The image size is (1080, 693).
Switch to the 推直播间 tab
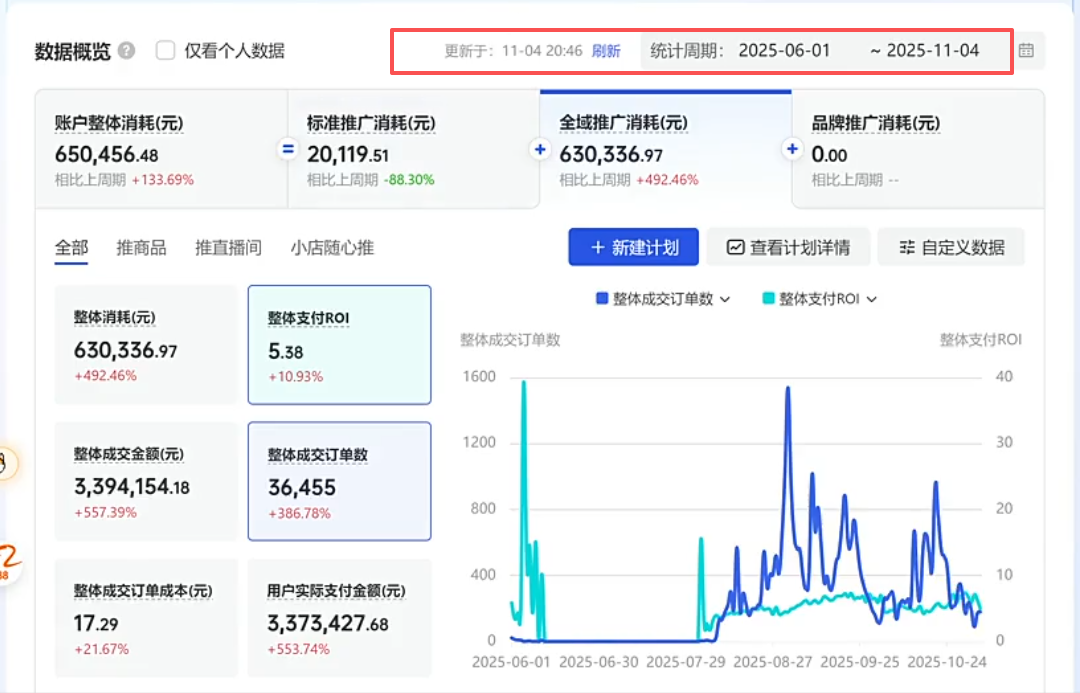[228, 248]
